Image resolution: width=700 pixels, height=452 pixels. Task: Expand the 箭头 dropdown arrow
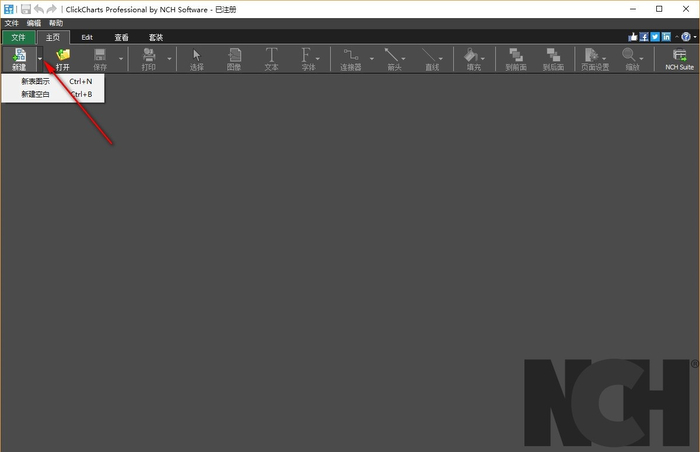pos(403,59)
